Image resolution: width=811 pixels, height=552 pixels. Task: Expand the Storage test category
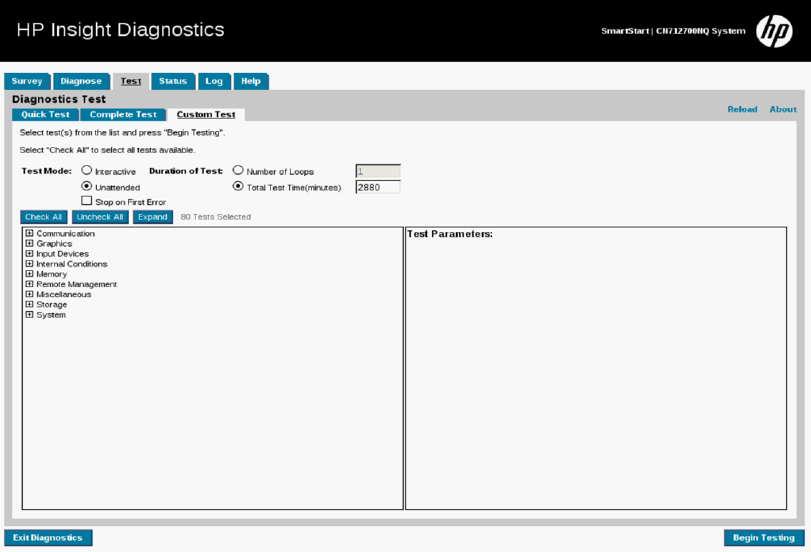pos(30,304)
